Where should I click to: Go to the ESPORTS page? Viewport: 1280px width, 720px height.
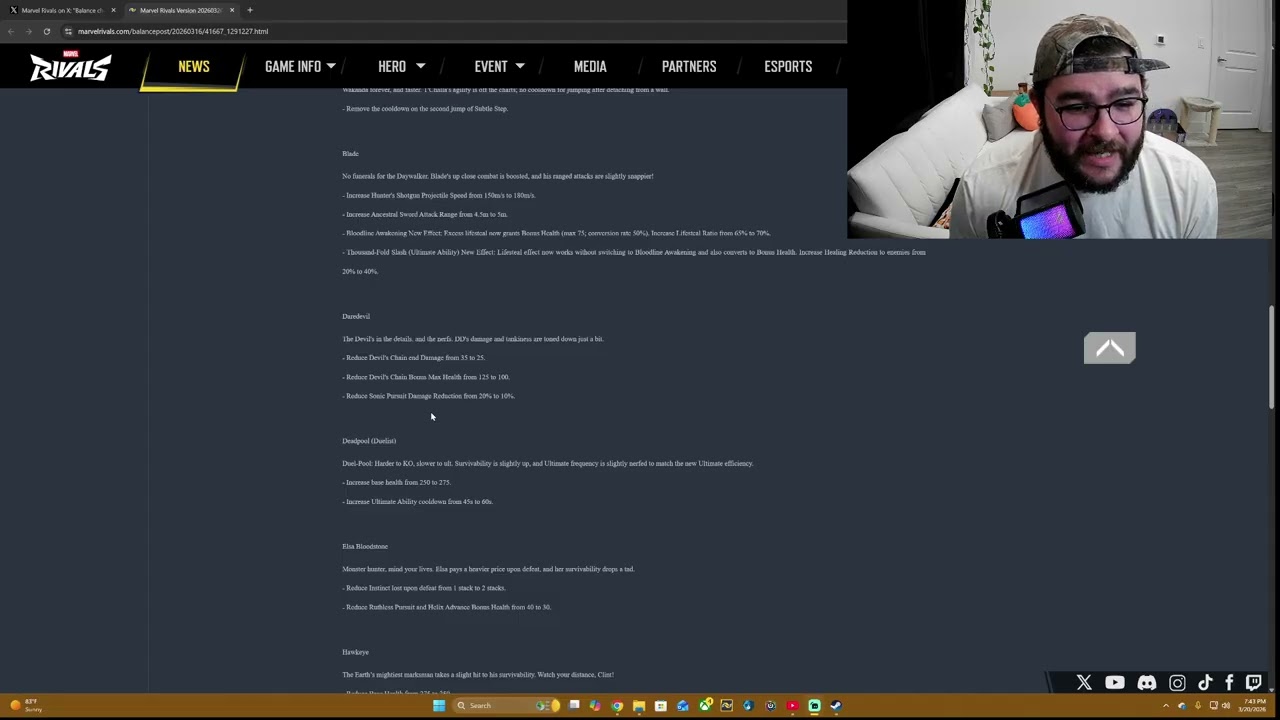pyautogui.click(x=788, y=66)
